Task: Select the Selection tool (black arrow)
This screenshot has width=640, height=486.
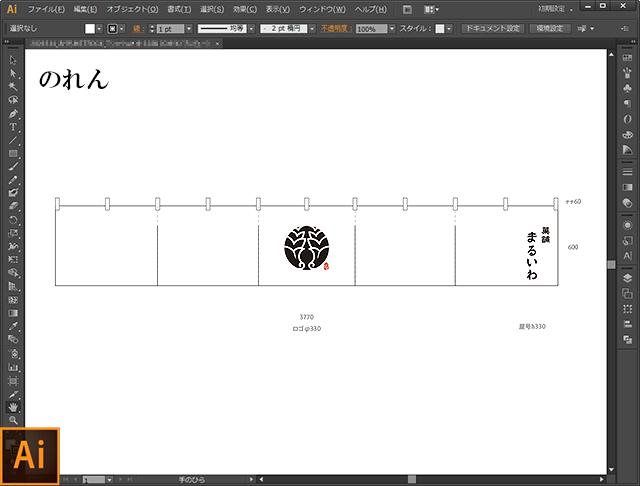Action: pyautogui.click(x=13, y=60)
